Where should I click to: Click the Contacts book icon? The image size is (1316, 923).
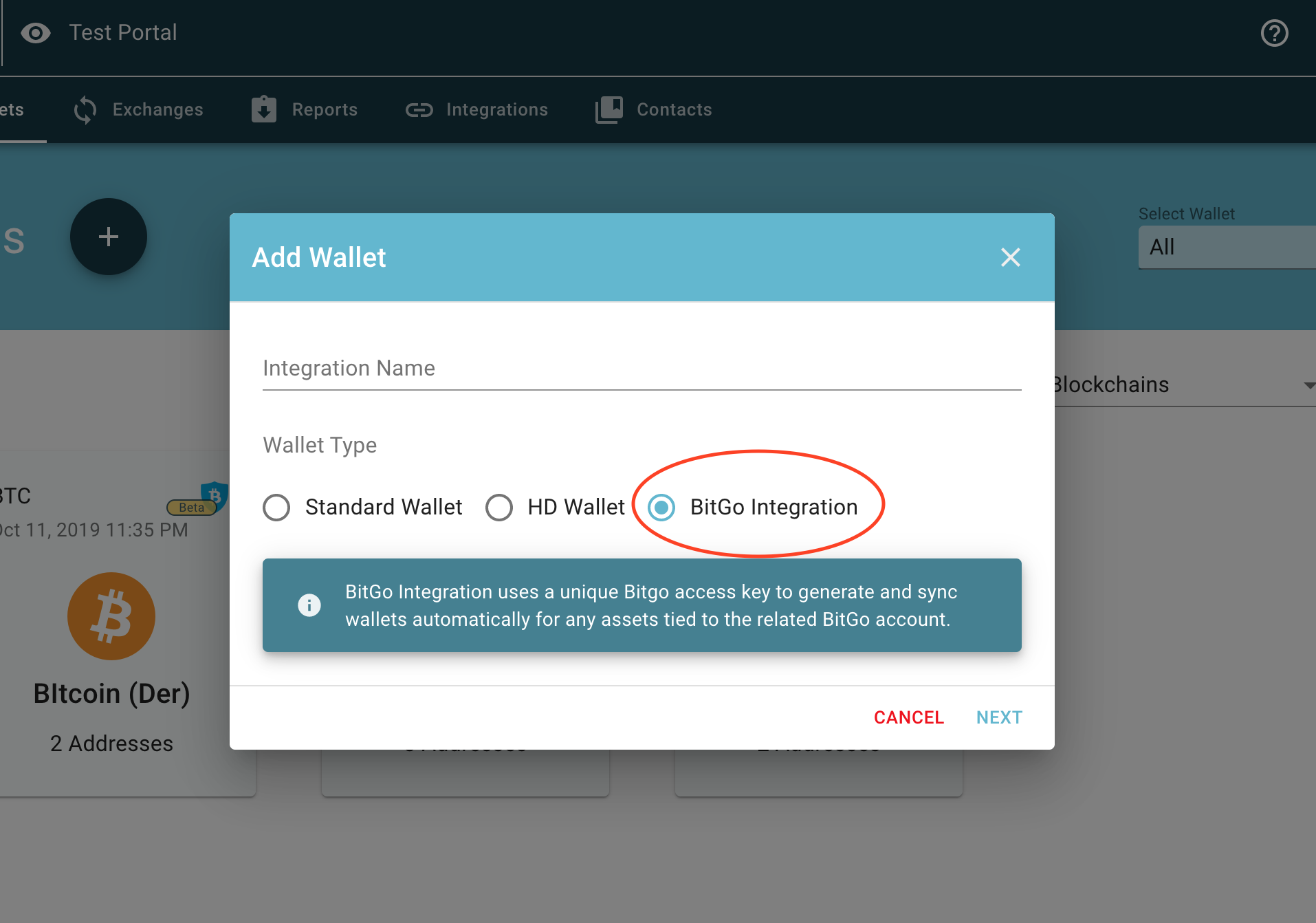(609, 110)
